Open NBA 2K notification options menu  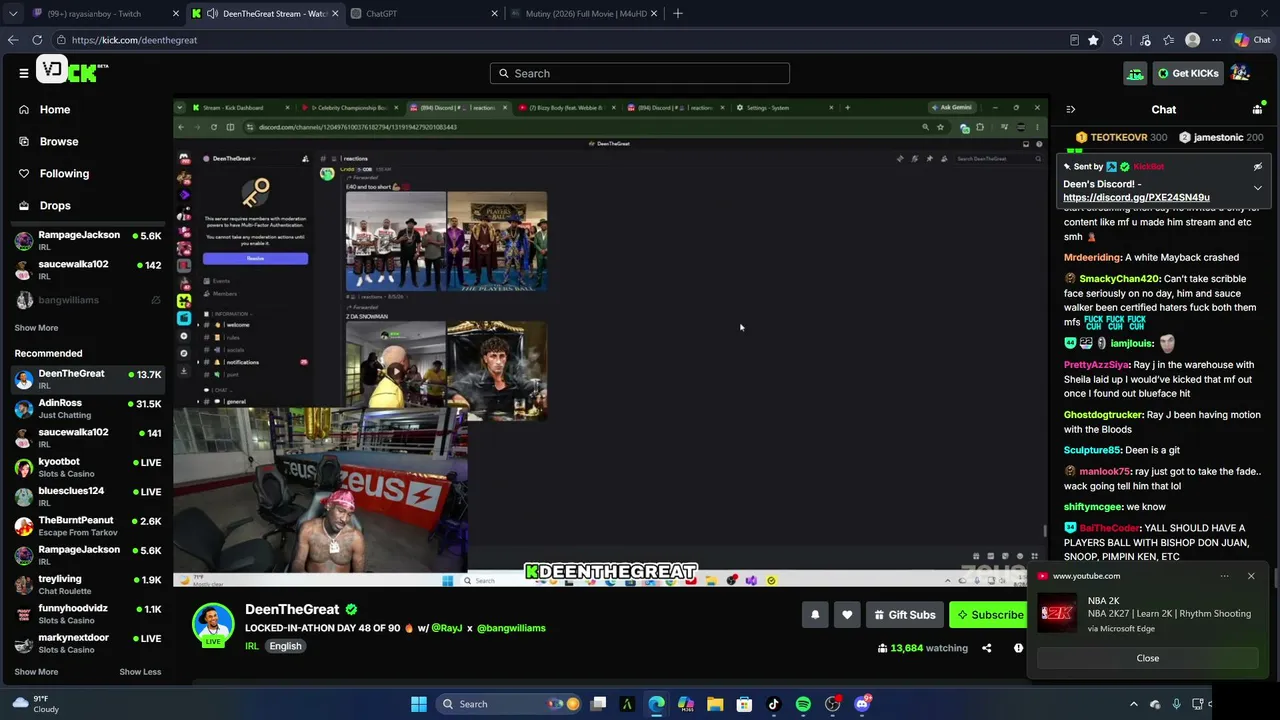(x=1224, y=576)
